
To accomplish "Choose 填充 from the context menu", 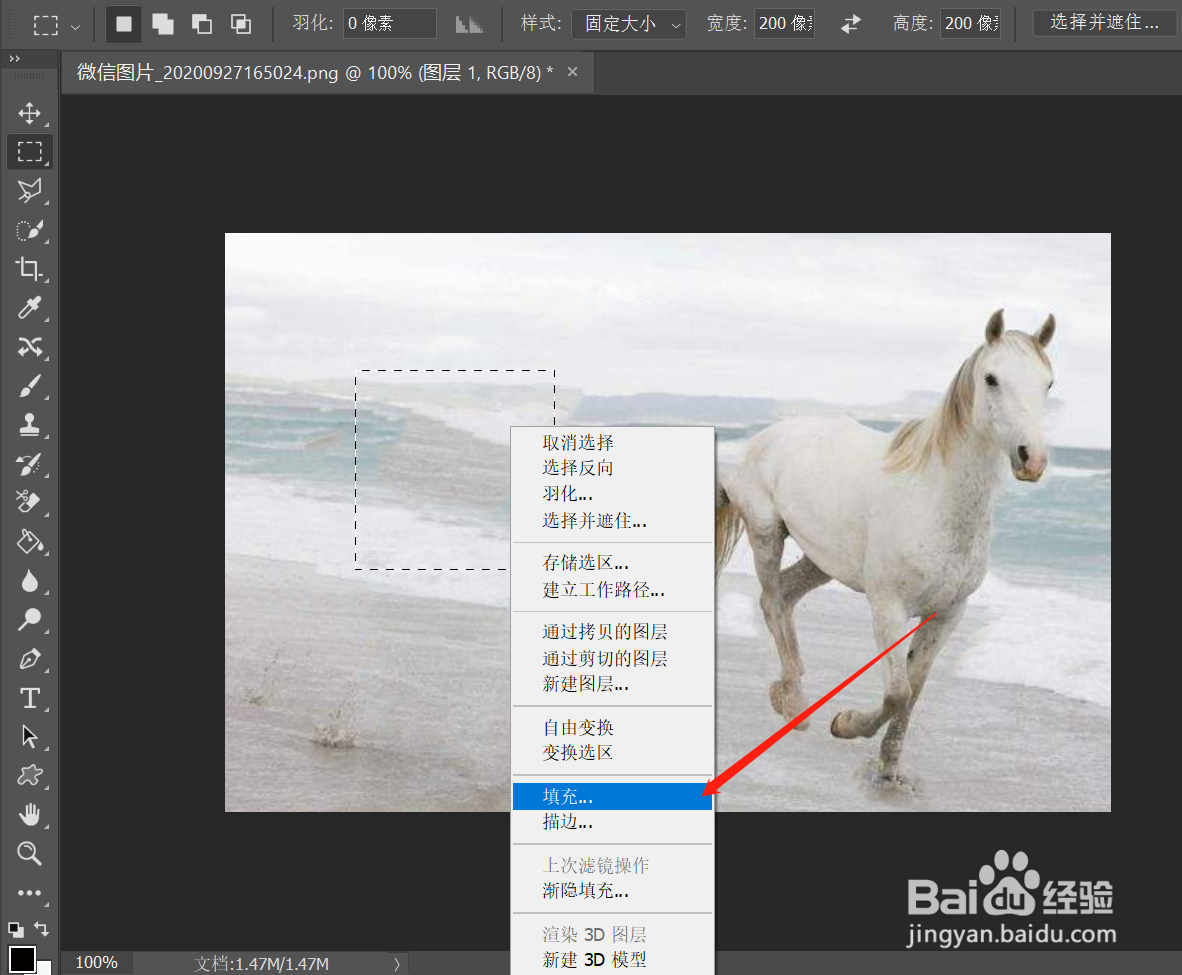I will [567, 796].
